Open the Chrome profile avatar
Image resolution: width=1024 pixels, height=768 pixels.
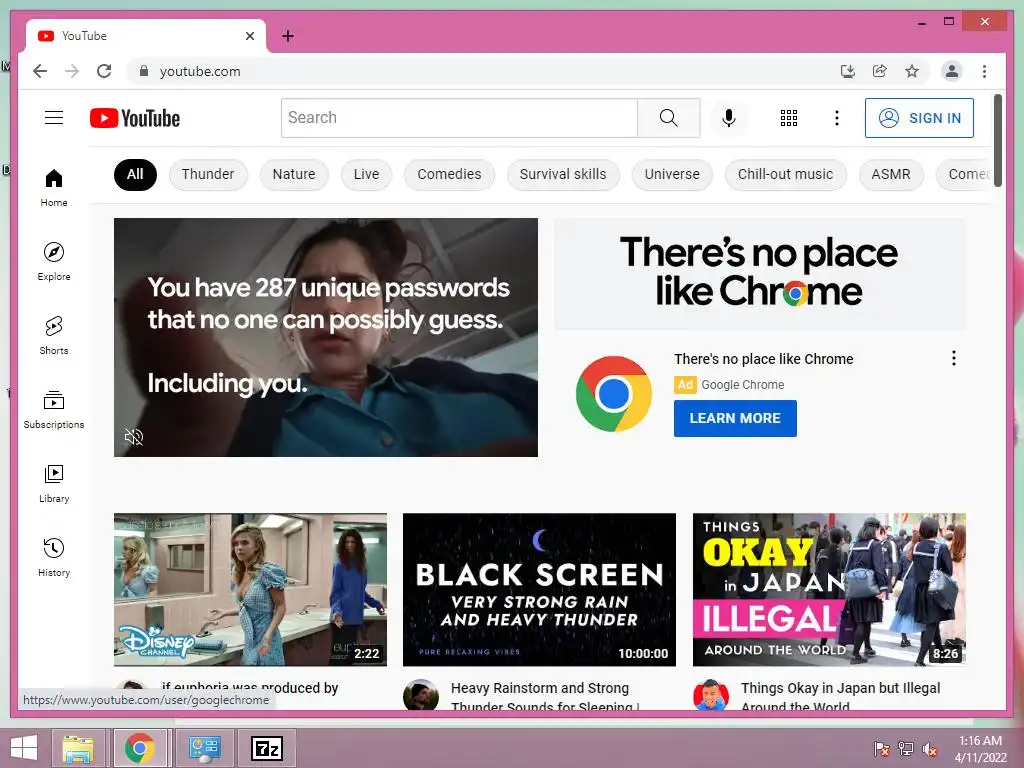(952, 71)
